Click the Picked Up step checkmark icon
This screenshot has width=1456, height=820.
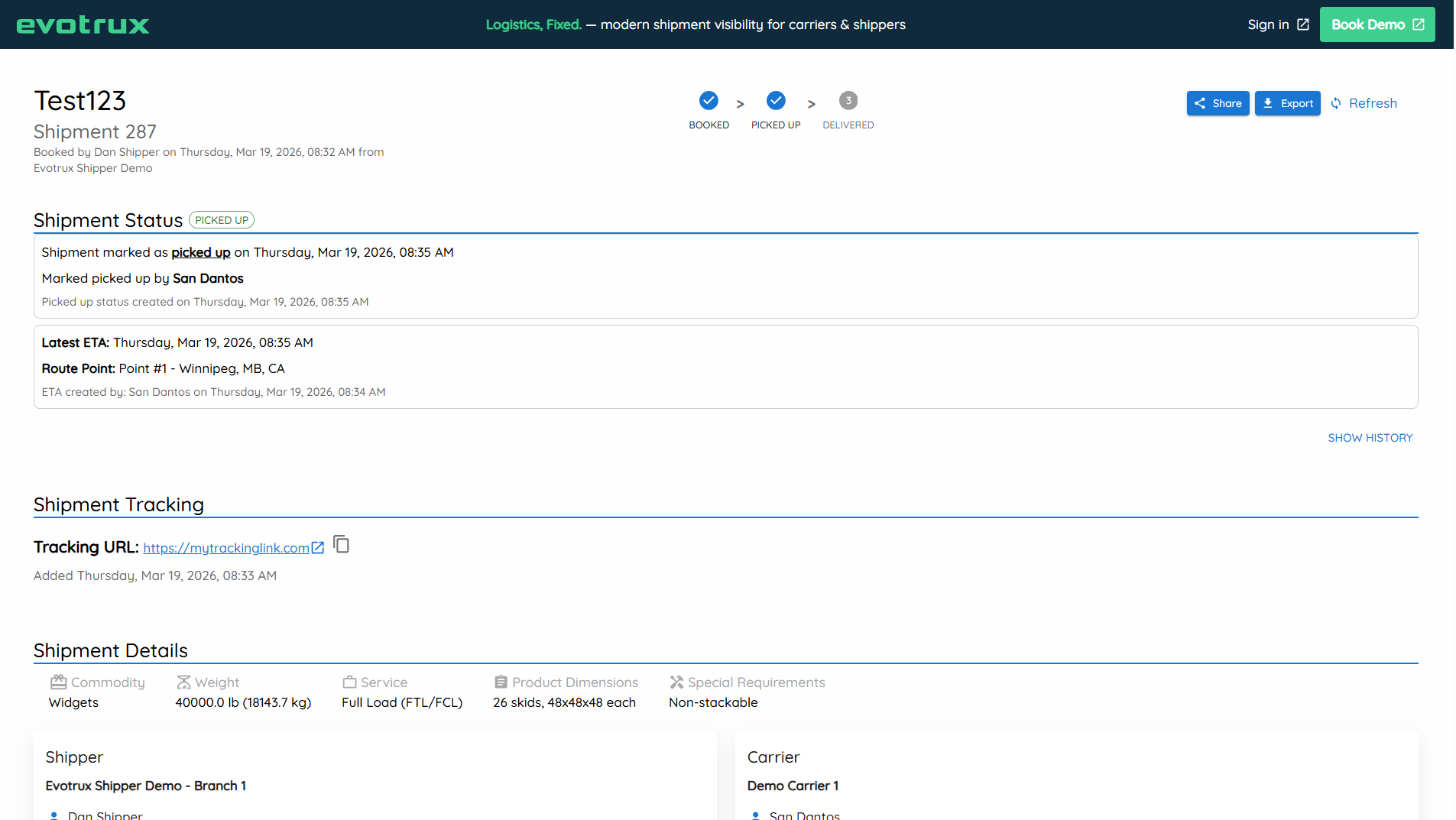click(x=776, y=100)
